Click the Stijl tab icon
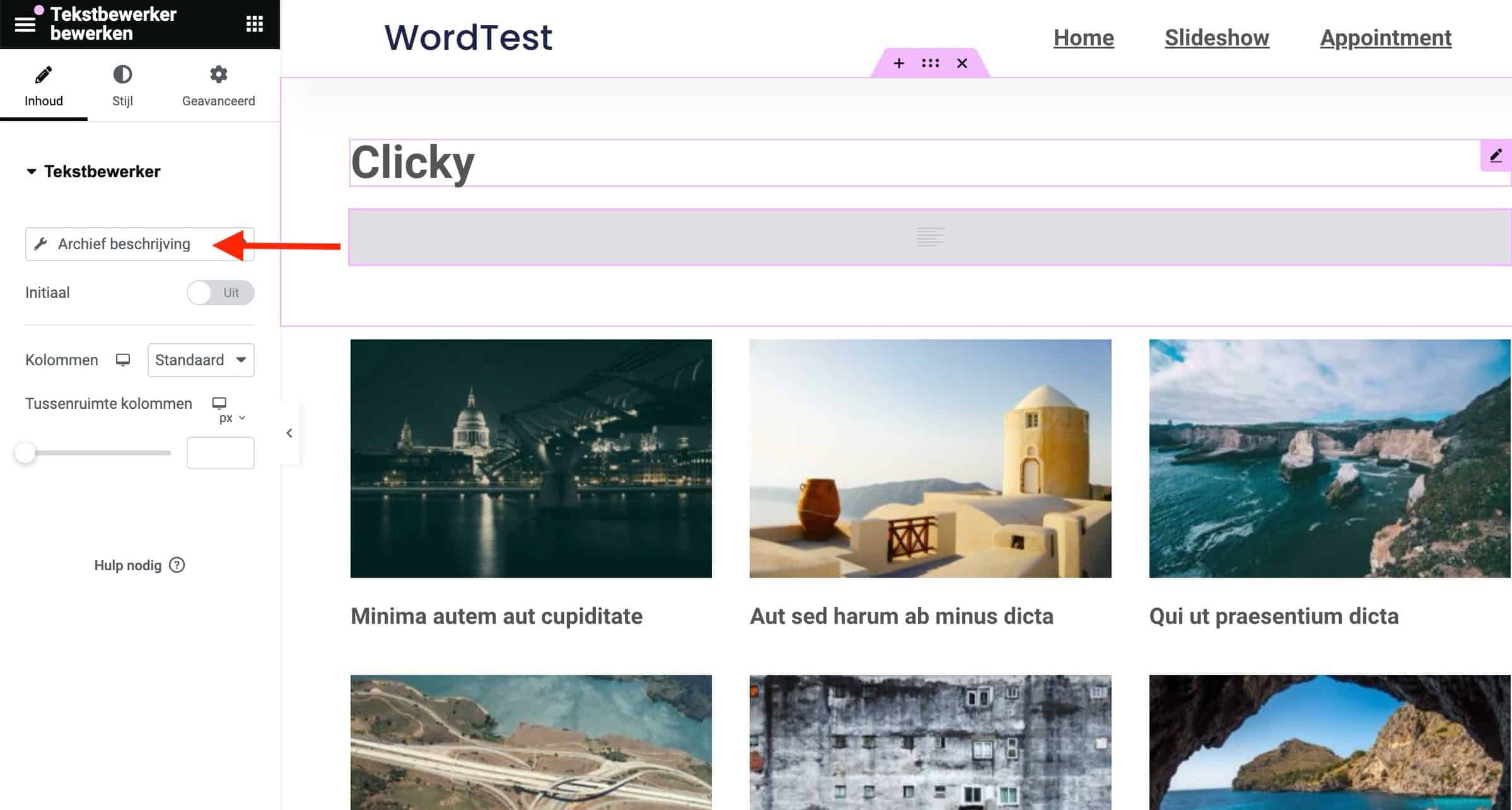 pos(121,74)
